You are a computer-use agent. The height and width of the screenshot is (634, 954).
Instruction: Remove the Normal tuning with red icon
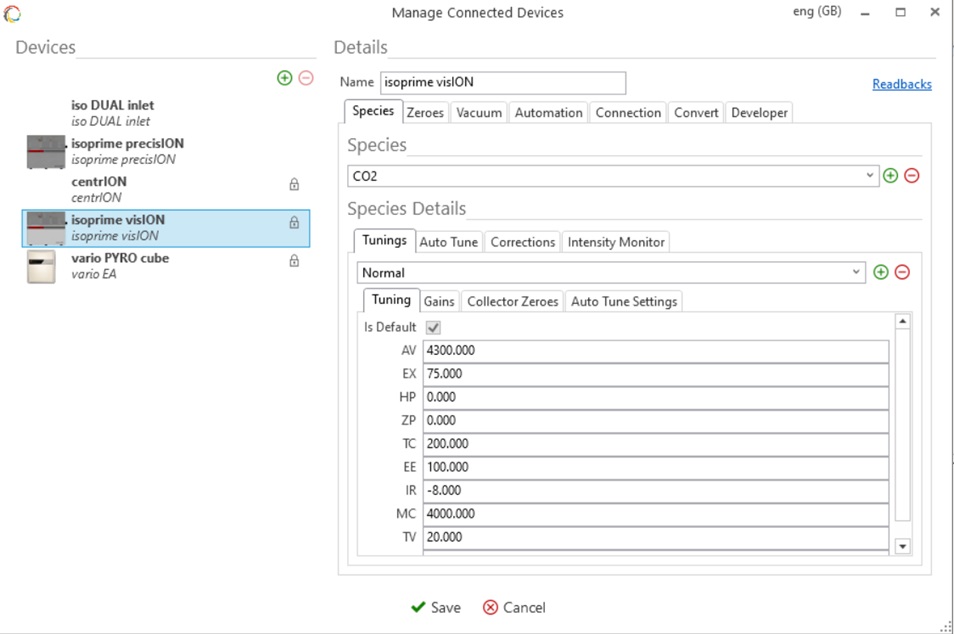click(902, 272)
